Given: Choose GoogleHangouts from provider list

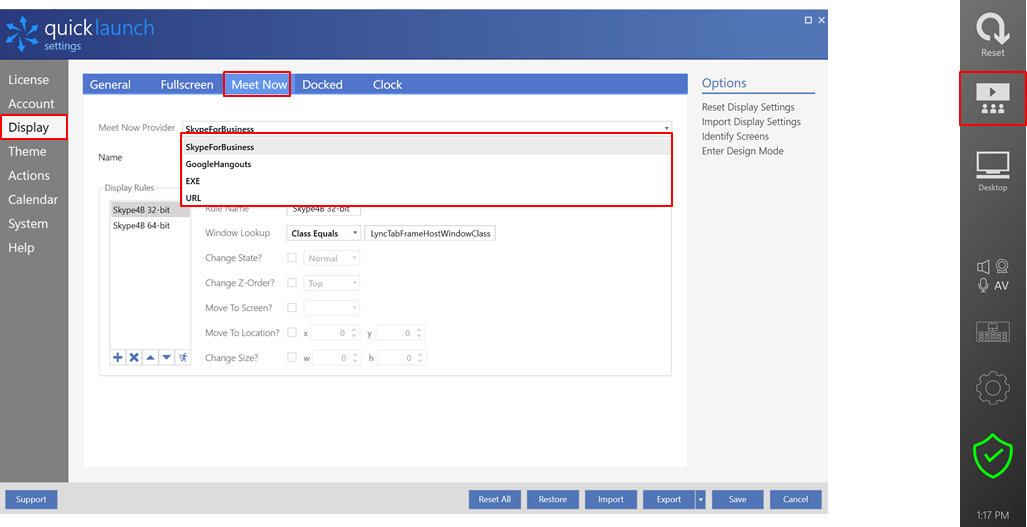Looking at the screenshot, I should point(426,164).
